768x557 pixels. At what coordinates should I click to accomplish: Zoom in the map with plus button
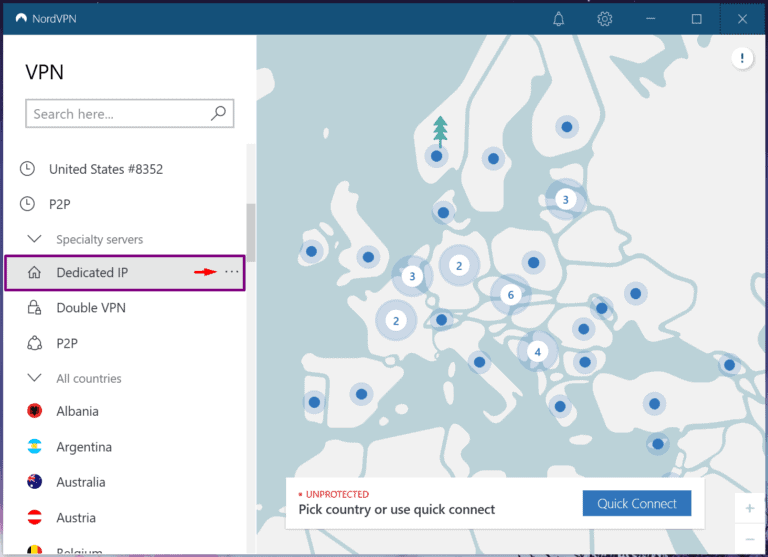pos(749,508)
